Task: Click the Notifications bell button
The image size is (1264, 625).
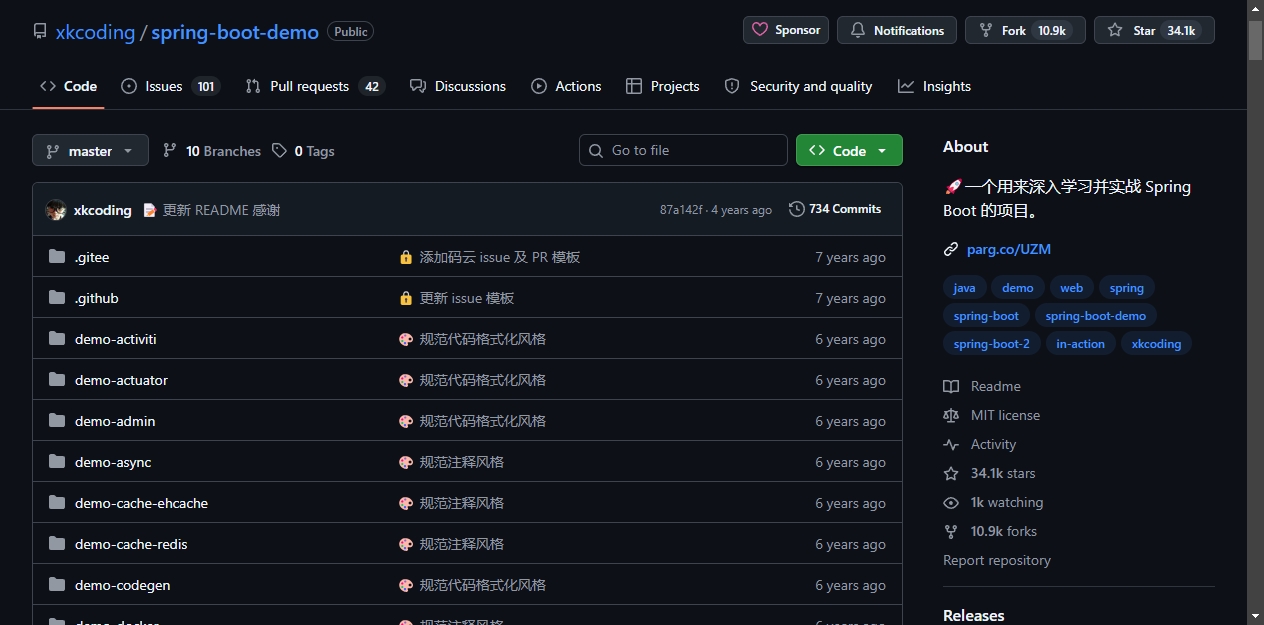Action: pos(897,30)
